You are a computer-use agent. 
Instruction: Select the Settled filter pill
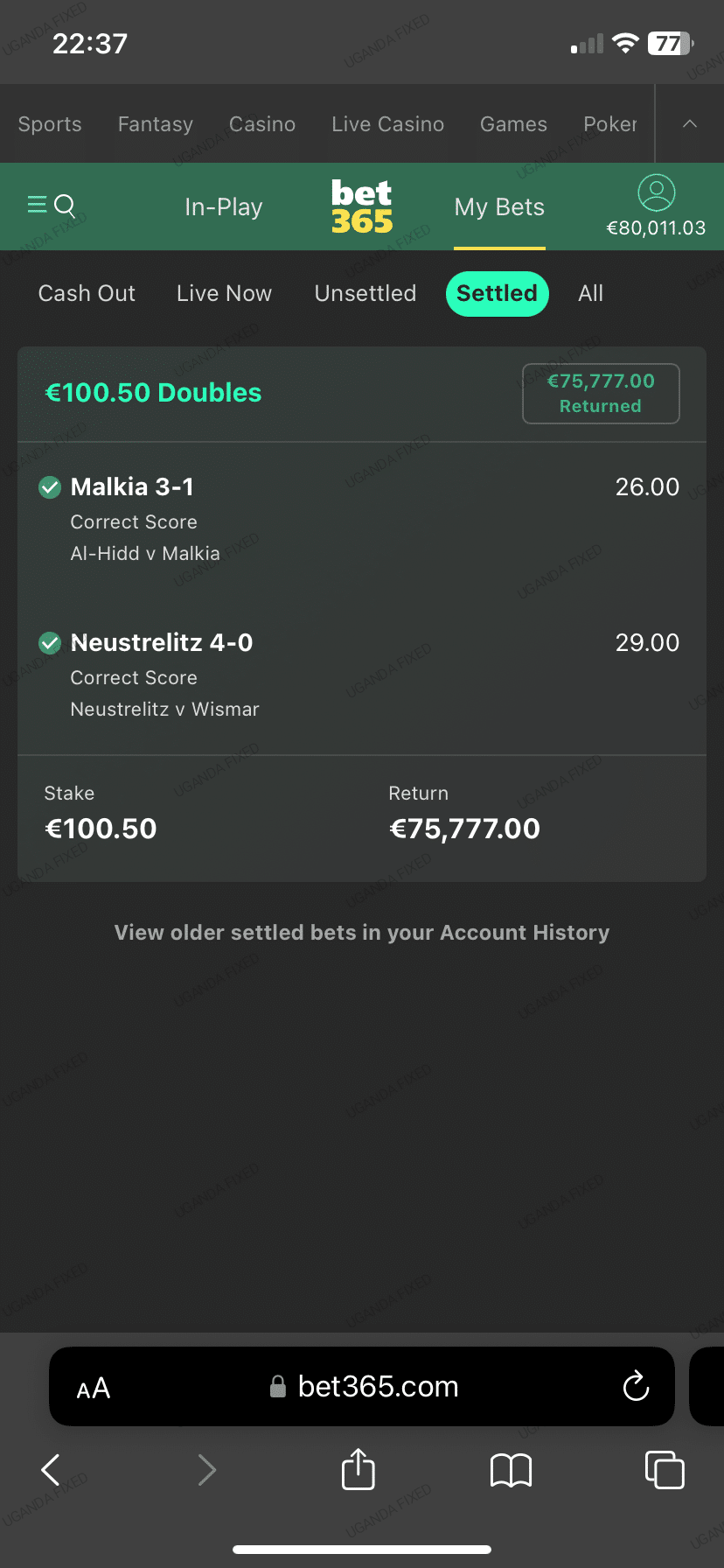[497, 293]
